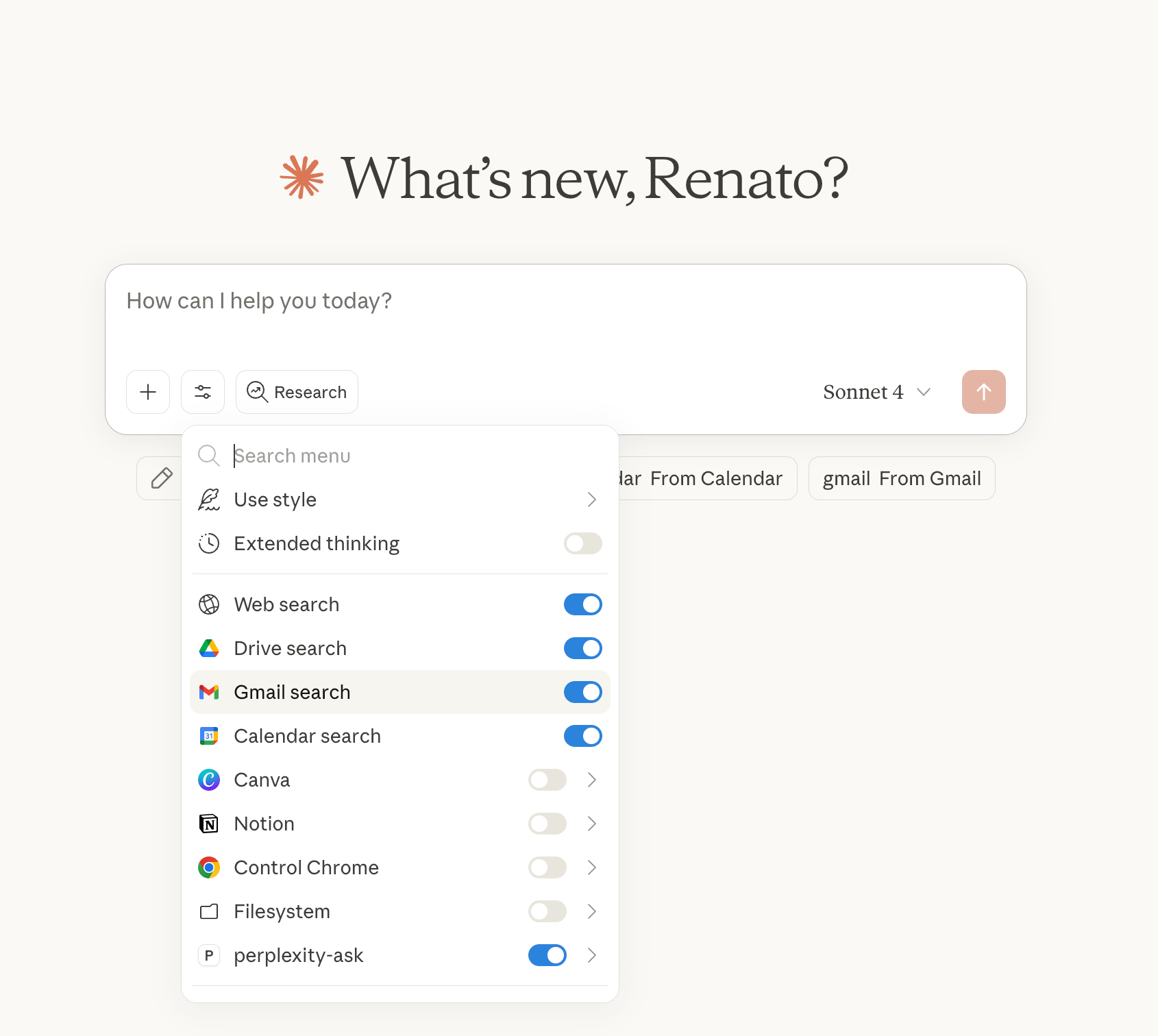Open the Use style submenu
Image resolution: width=1158 pixels, height=1036 pixels.
pyautogui.click(x=400, y=500)
